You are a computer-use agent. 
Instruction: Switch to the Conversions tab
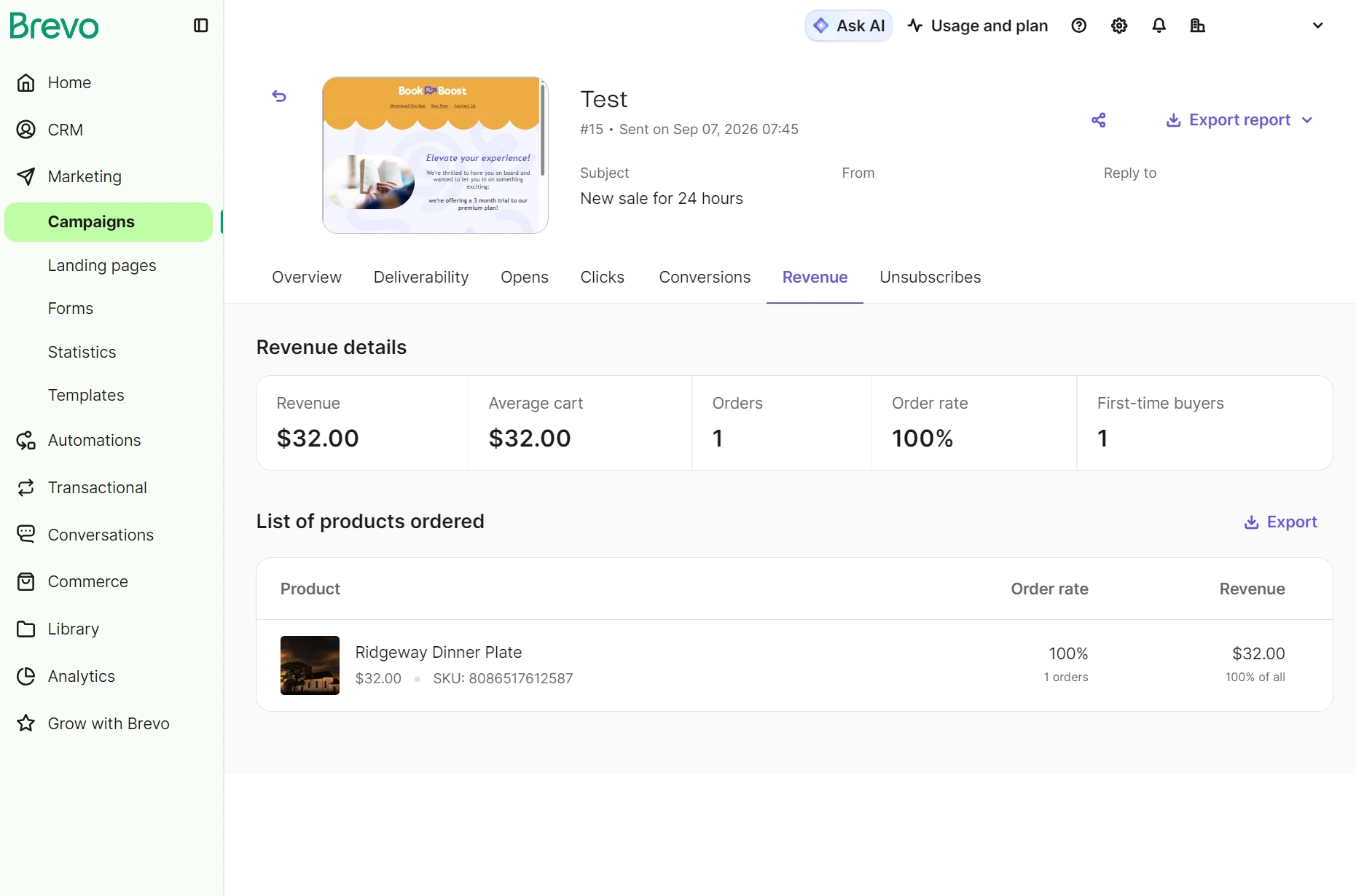point(705,278)
